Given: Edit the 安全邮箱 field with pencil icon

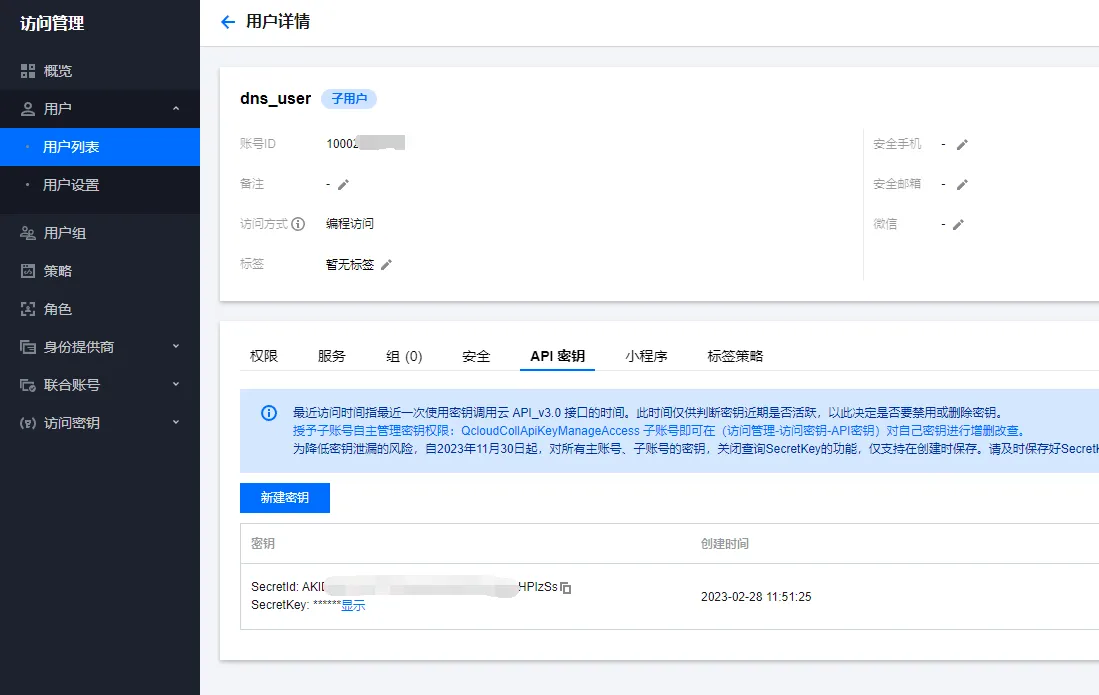Looking at the screenshot, I should coord(962,184).
